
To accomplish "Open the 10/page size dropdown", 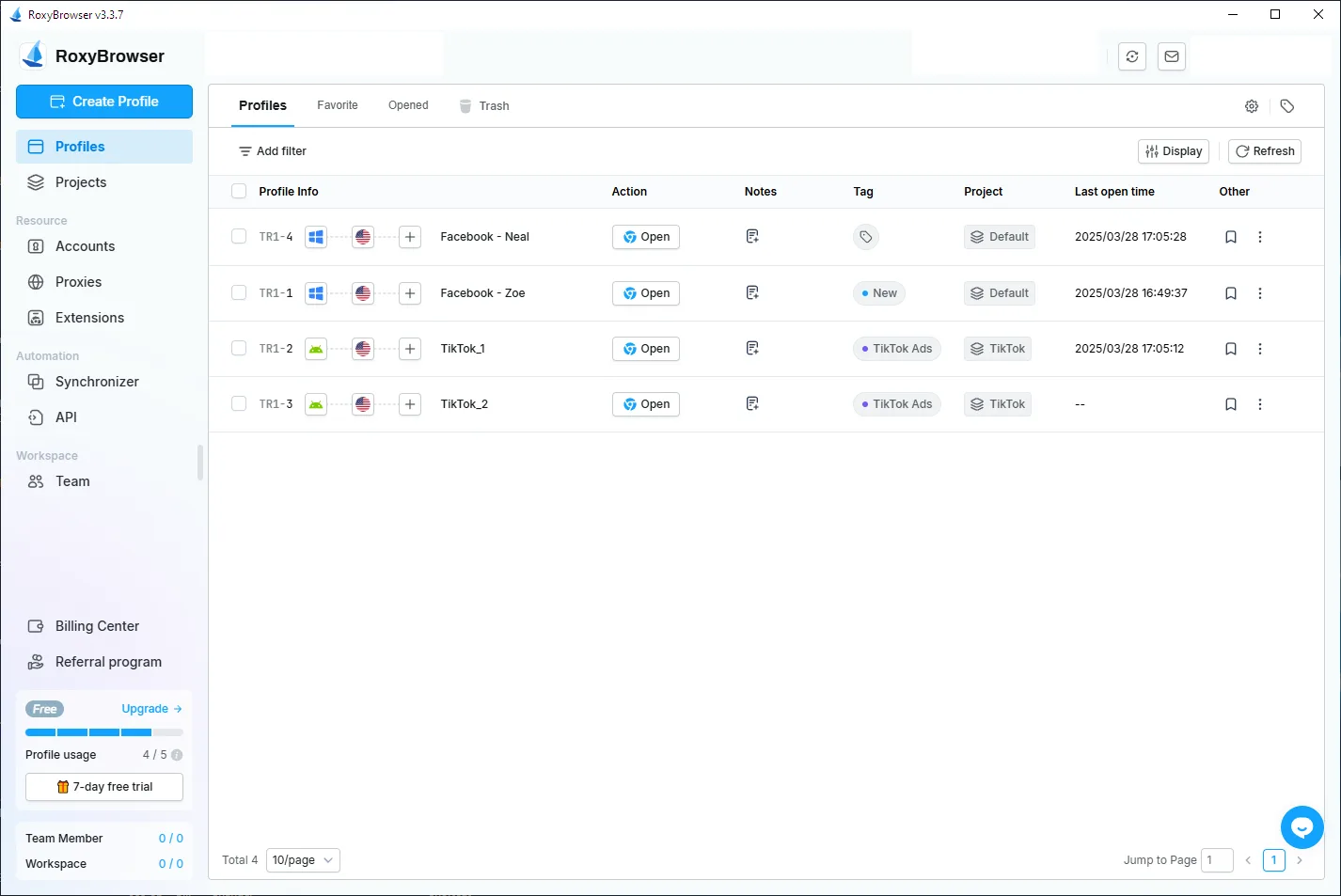I will coord(303,860).
